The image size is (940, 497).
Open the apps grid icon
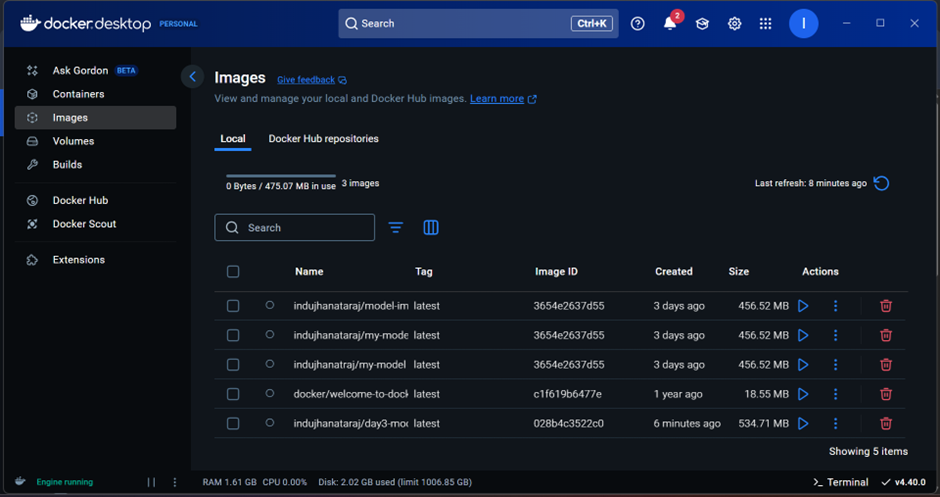tap(766, 23)
